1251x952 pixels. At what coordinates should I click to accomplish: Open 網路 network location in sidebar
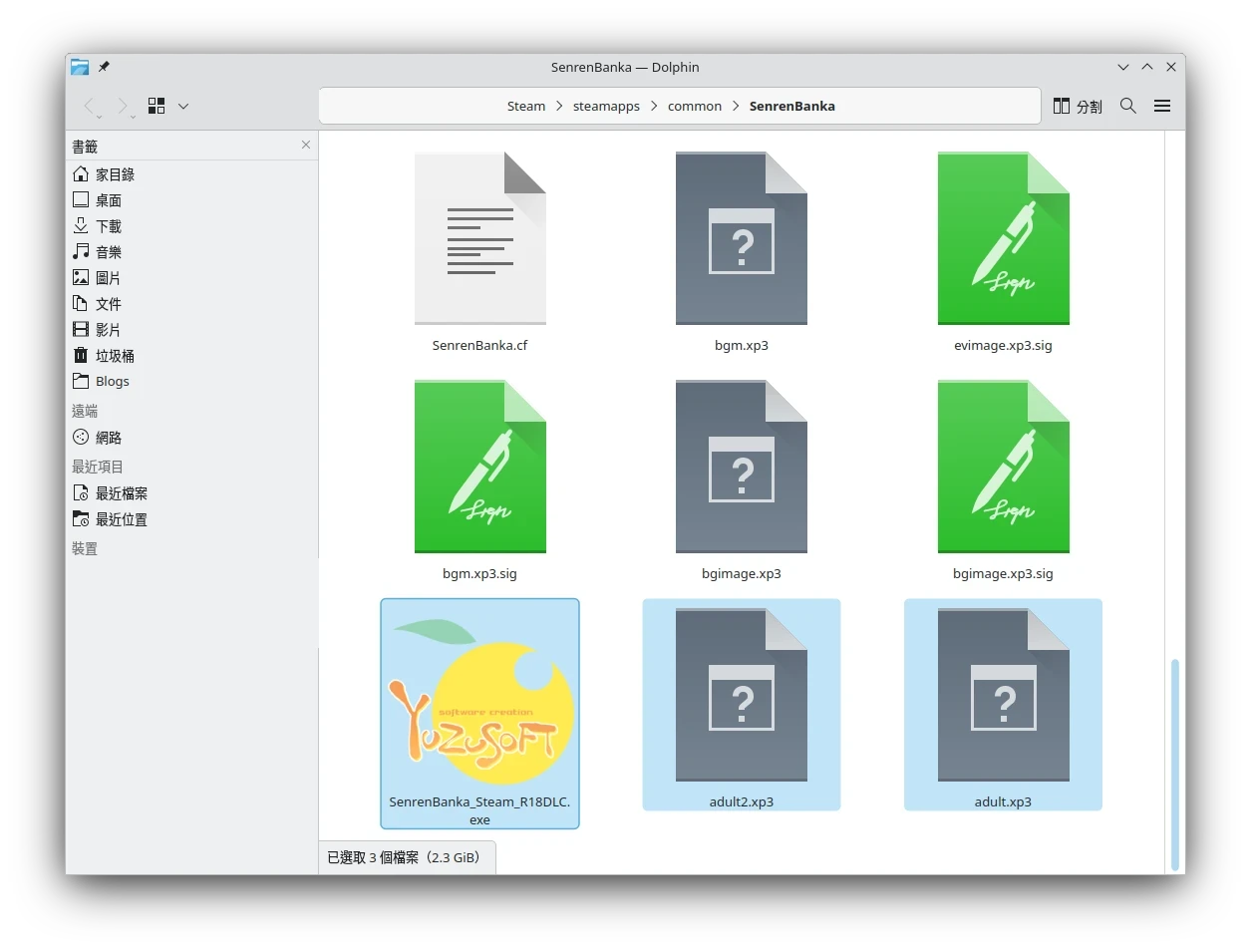click(x=108, y=438)
